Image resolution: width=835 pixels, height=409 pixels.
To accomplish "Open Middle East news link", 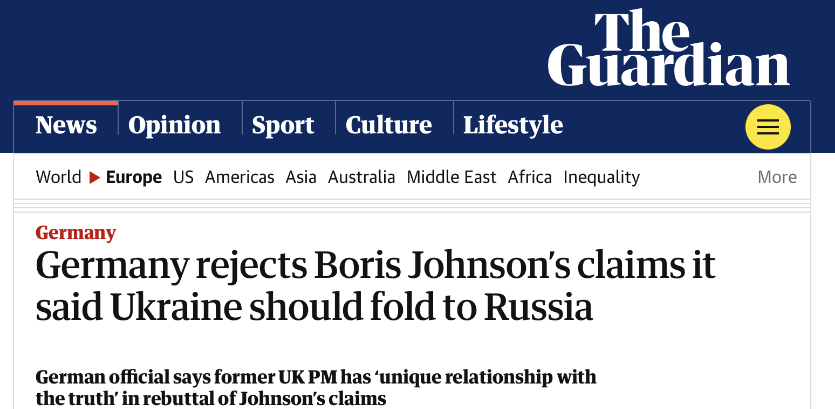I will point(451,177).
